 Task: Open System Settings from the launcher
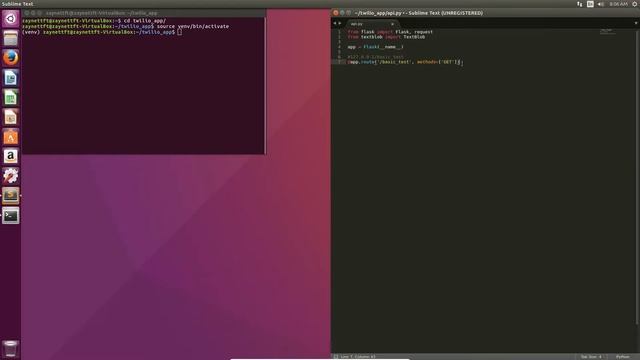(11, 176)
